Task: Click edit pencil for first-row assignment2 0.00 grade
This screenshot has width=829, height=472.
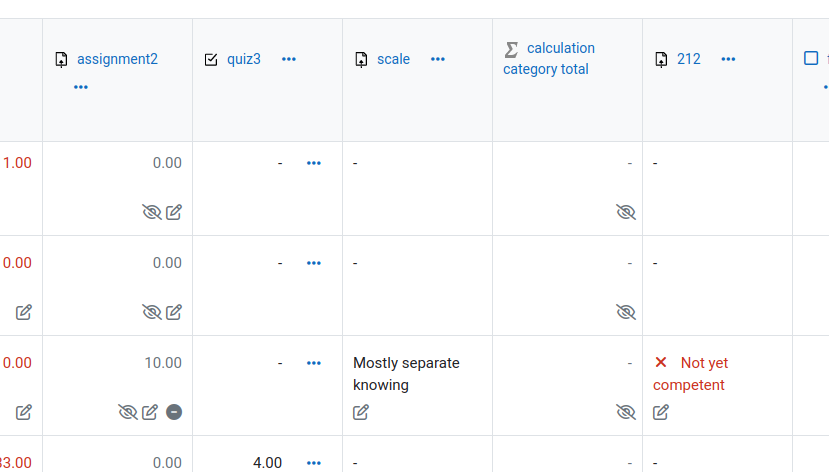Action: [174, 212]
